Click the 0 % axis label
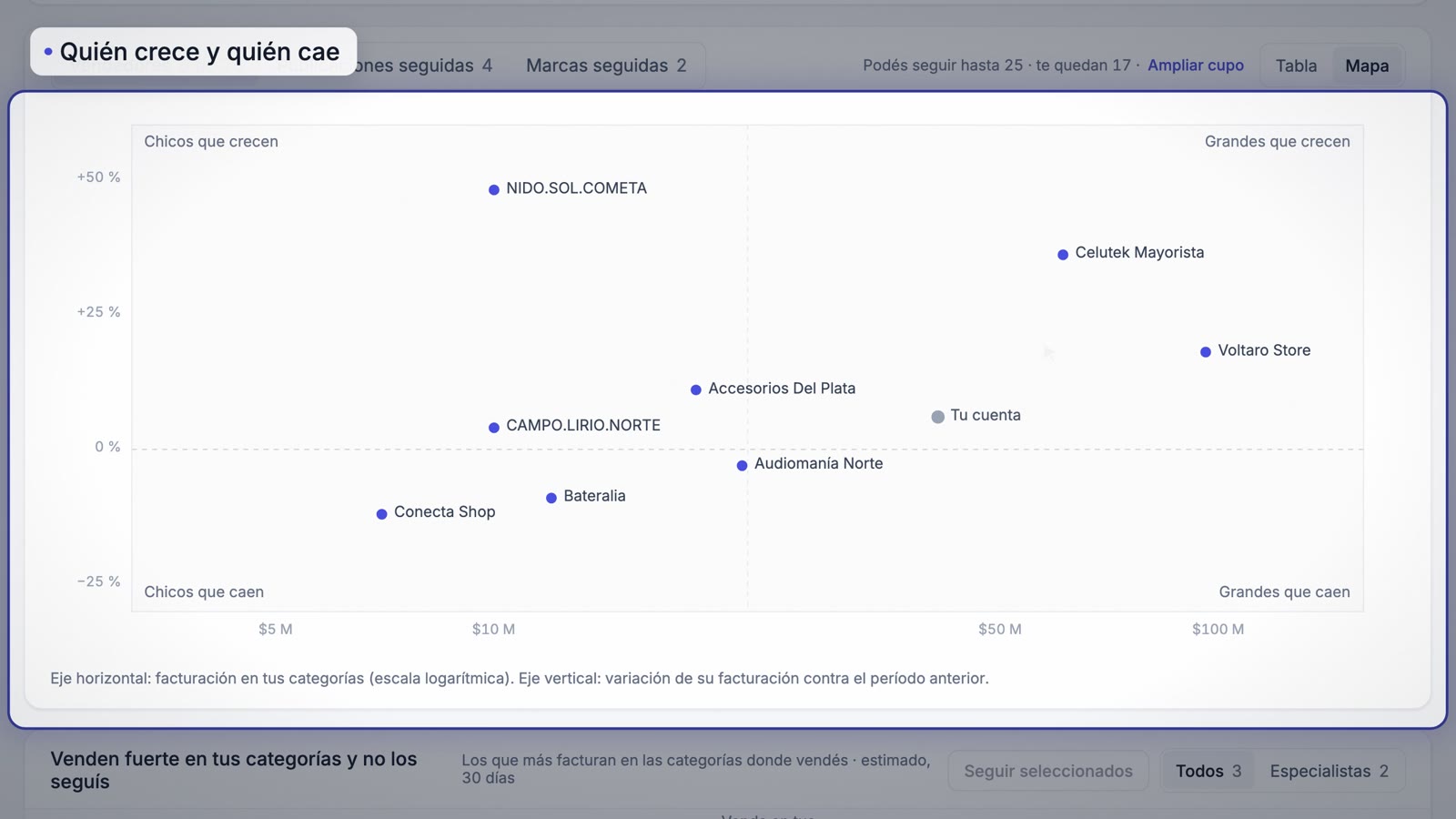The height and width of the screenshot is (819, 1456). tap(107, 447)
